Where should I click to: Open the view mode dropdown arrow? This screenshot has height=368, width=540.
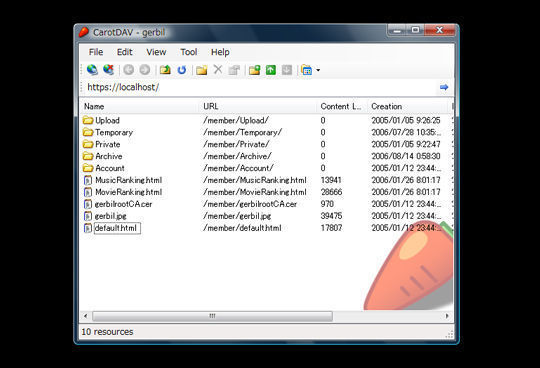pos(318,70)
